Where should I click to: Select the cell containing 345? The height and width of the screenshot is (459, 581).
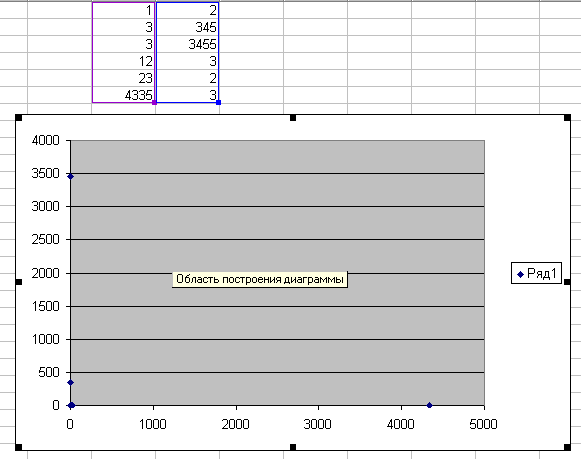click(x=187, y=27)
